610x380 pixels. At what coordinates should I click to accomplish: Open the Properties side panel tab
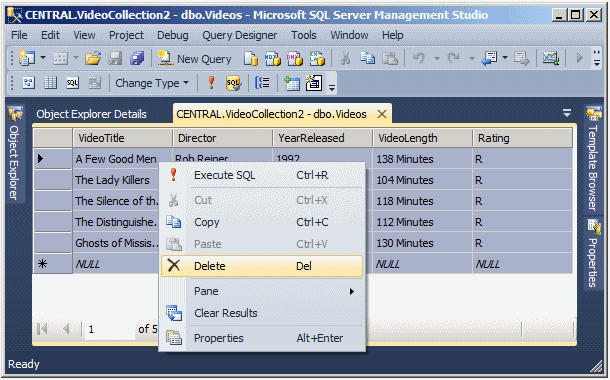tap(593, 254)
